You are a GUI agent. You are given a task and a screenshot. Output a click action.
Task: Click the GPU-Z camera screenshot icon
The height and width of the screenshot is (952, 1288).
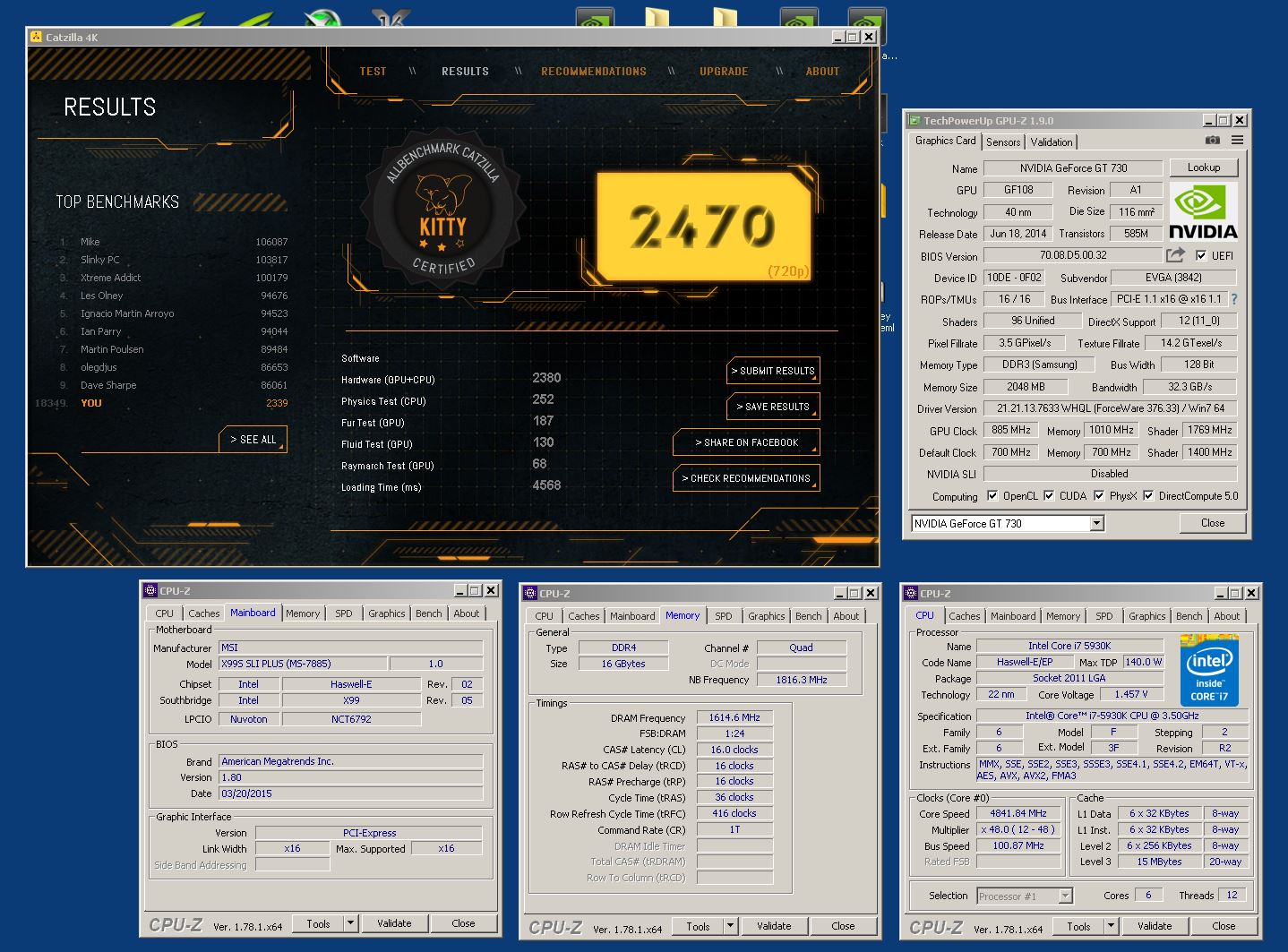(1212, 140)
